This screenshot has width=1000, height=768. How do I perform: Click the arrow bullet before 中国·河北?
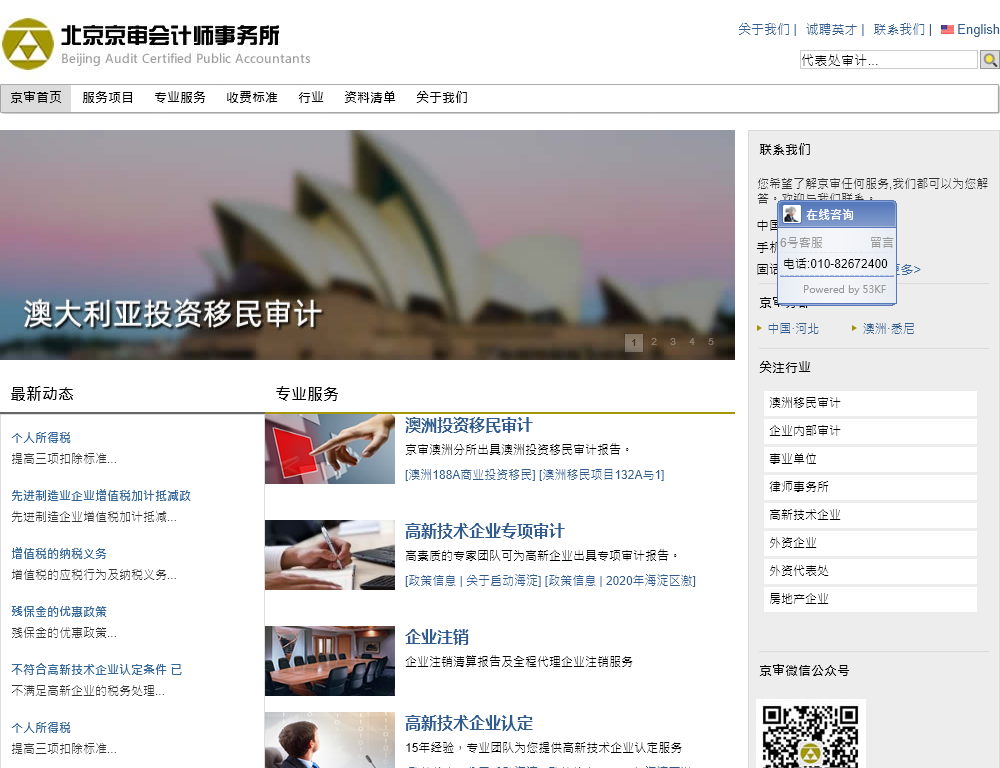click(760, 328)
